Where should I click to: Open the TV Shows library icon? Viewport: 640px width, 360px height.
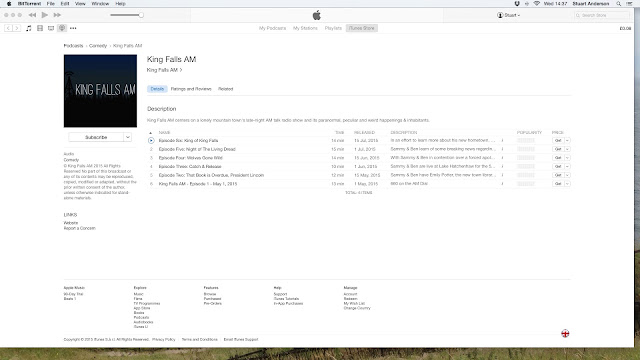[x=51, y=28]
